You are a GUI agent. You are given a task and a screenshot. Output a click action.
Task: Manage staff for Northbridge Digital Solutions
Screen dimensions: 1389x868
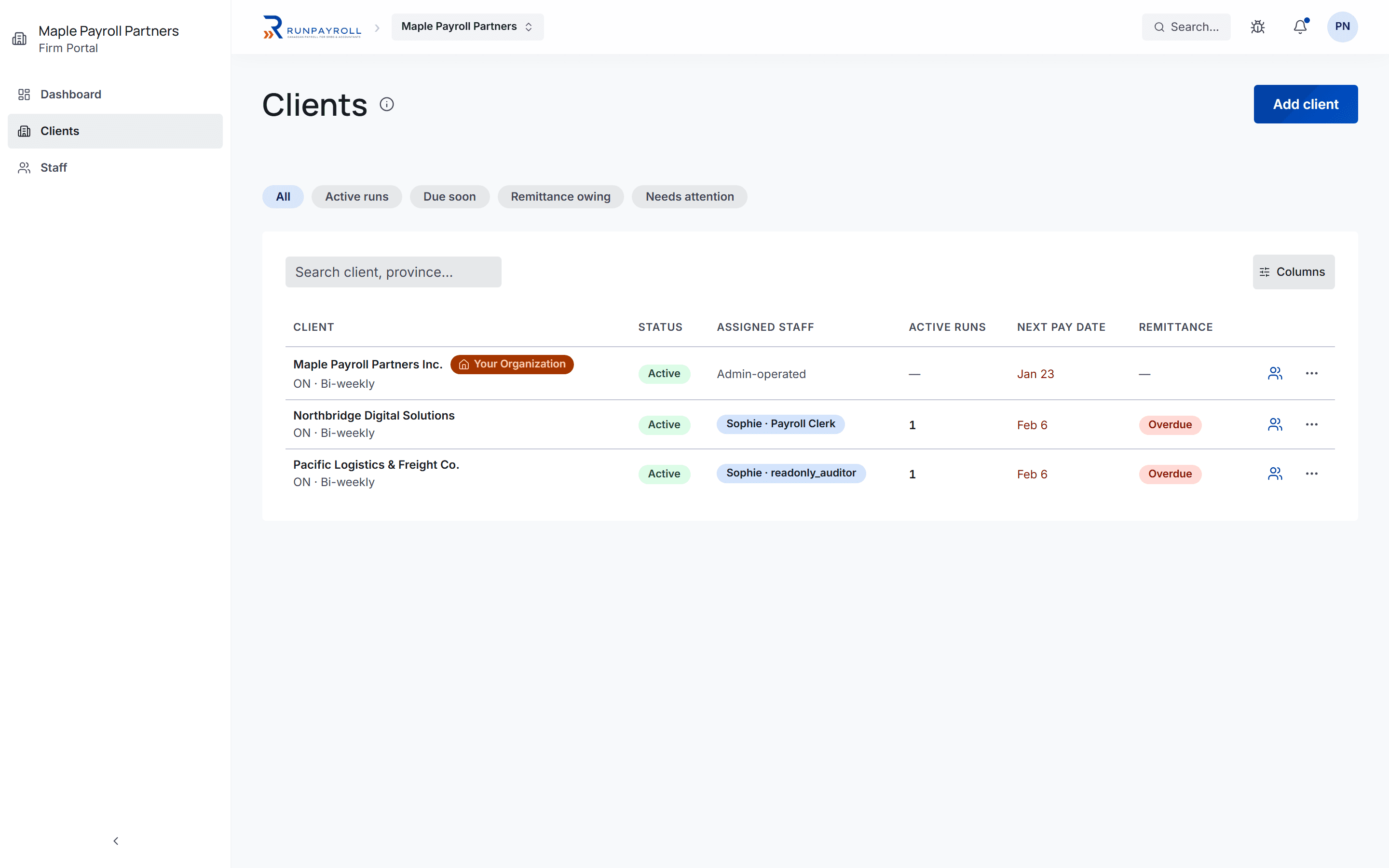tap(1275, 425)
